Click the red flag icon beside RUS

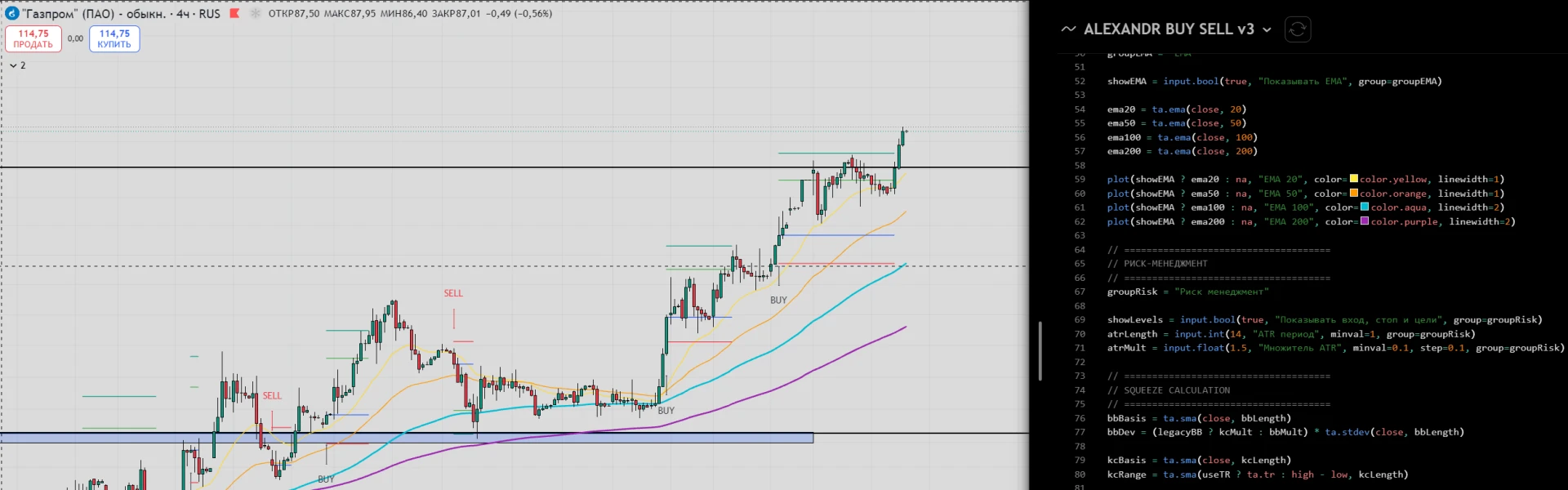point(234,13)
